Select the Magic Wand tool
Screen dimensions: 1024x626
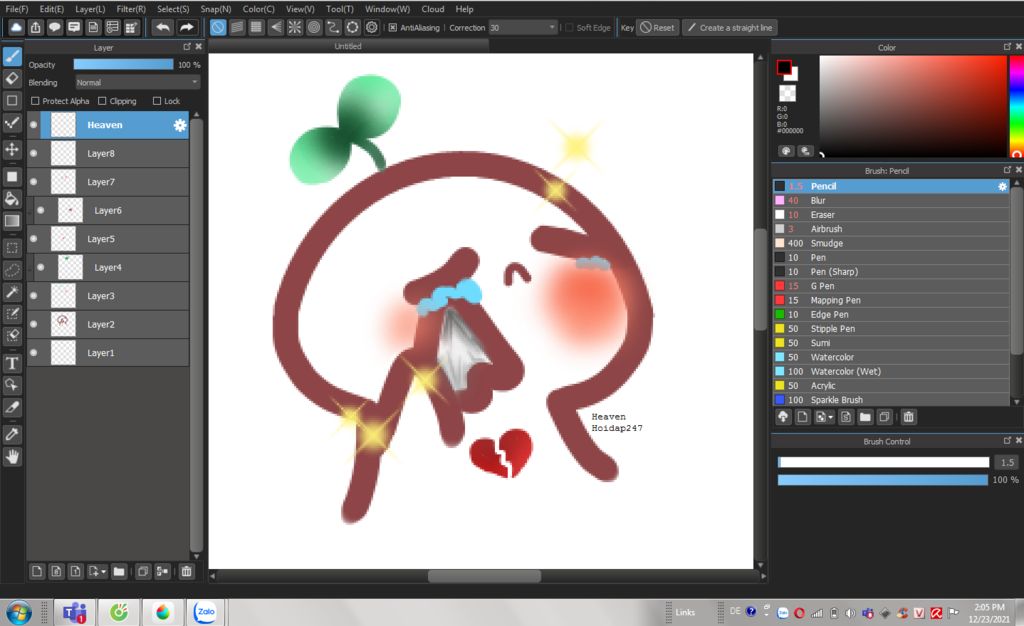(x=12, y=292)
